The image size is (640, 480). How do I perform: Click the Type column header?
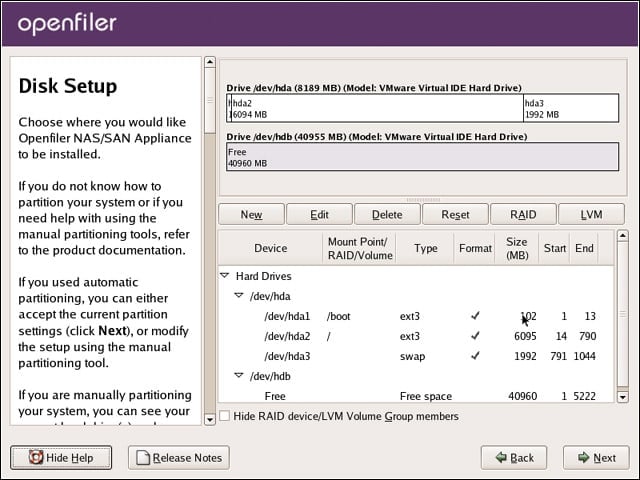[425, 248]
